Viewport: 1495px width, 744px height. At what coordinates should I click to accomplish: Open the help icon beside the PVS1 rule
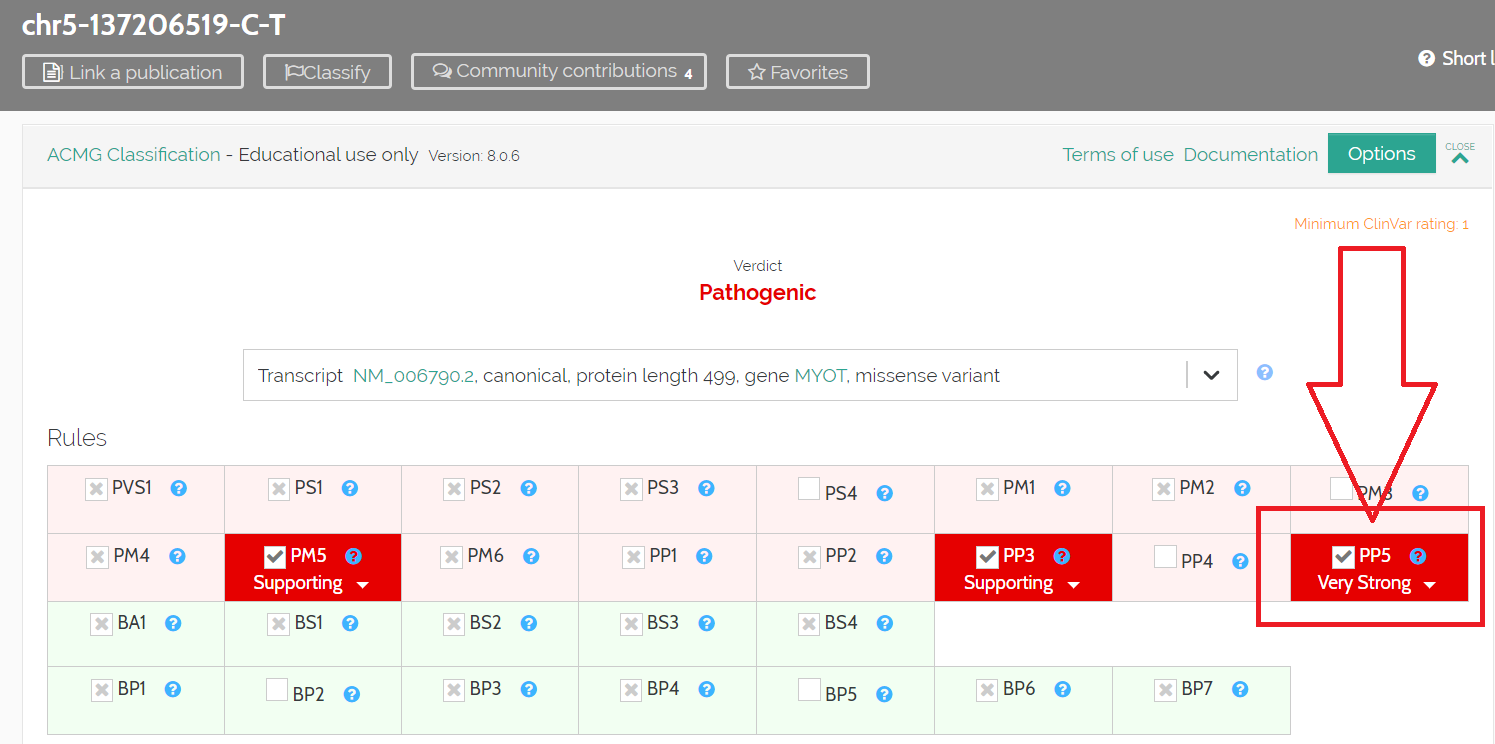pos(178,488)
